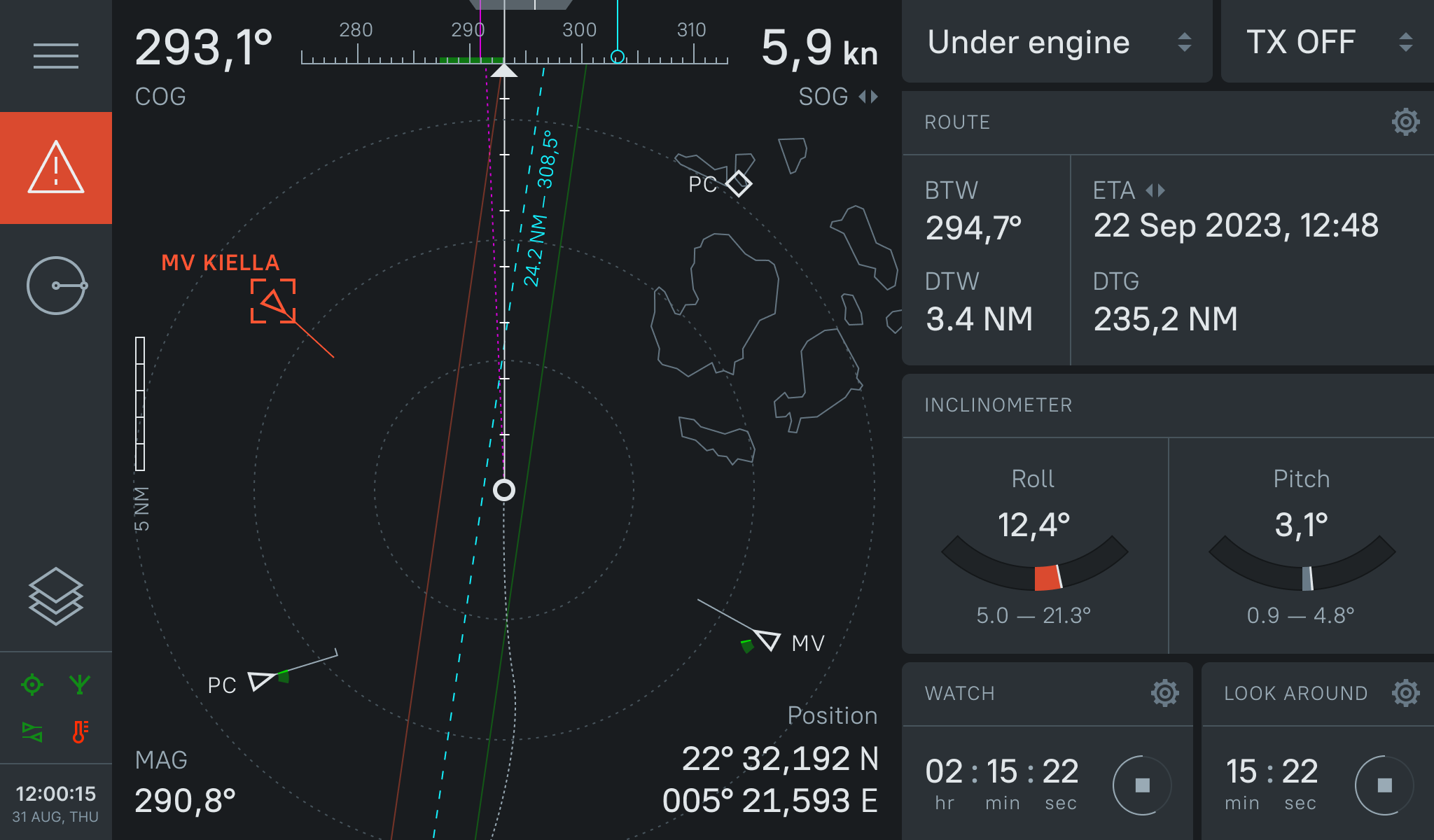Toggle the ETA display format
Image resolution: width=1434 pixels, height=840 pixels.
1157,190
